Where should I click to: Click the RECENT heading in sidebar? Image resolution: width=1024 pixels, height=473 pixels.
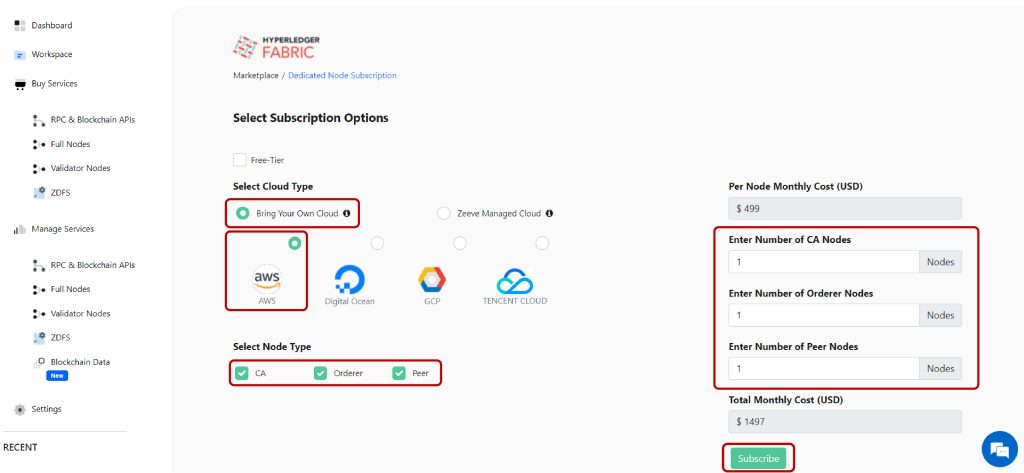click(20, 448)
